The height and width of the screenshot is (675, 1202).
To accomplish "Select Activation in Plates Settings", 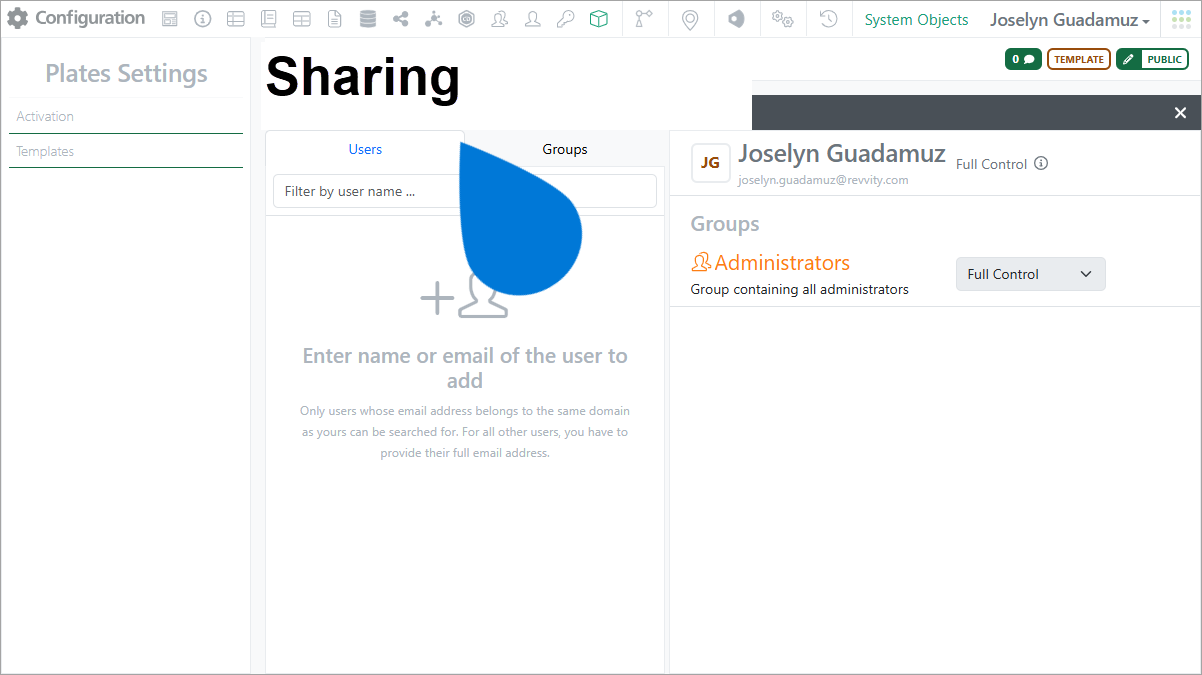I will [x=126, y=116].
